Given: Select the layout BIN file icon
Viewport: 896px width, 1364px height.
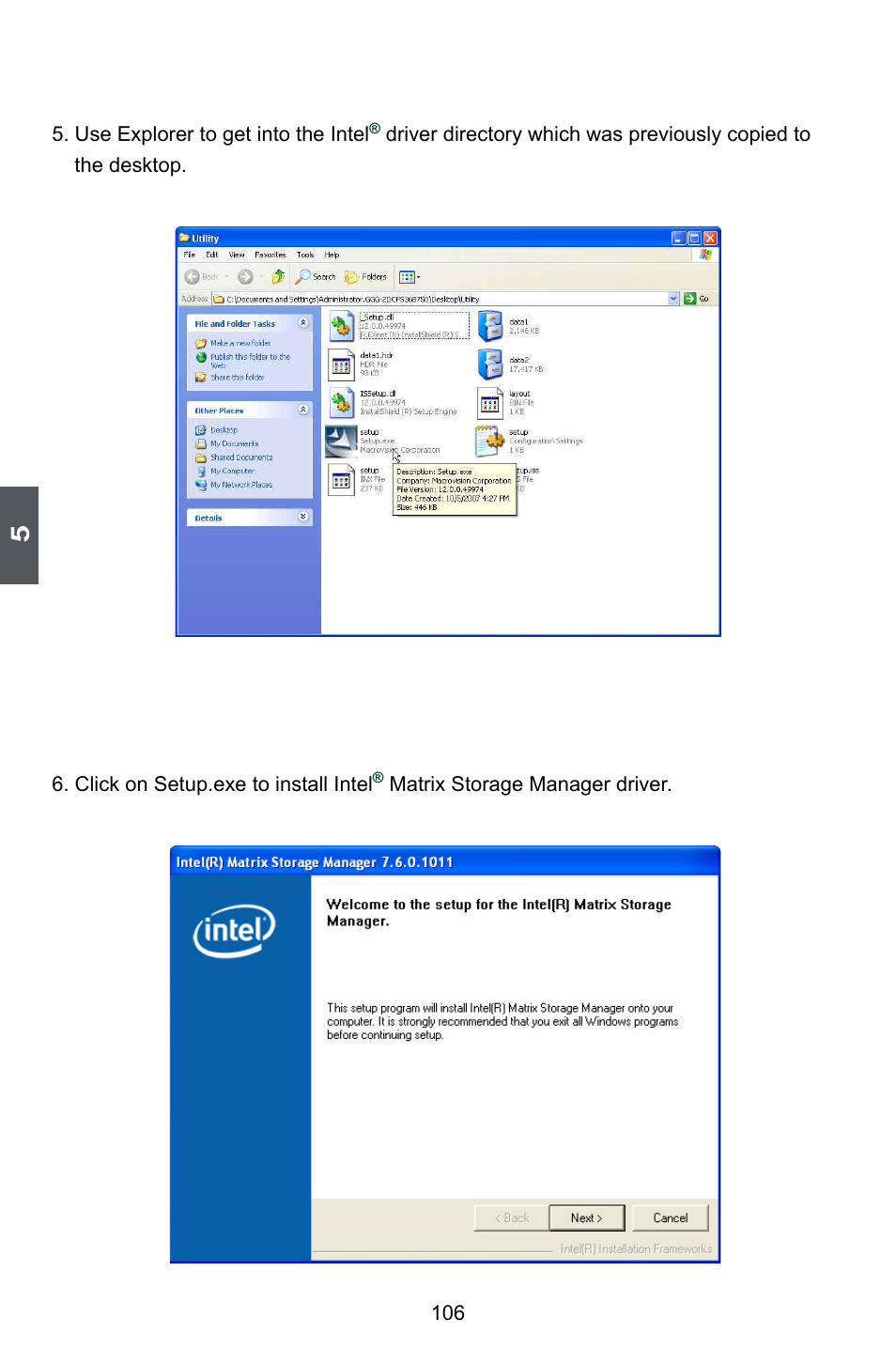Looking at the screenshot, I should (490, 402).
